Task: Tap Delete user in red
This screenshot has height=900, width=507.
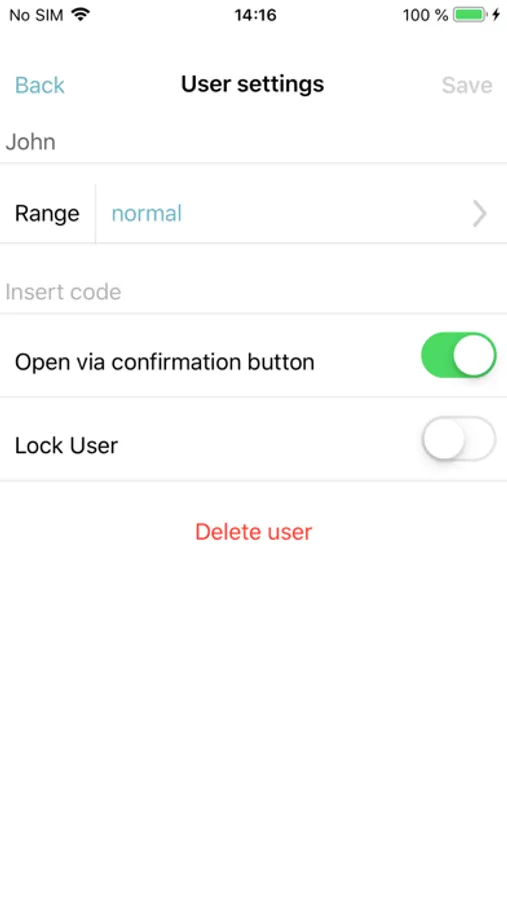Action: click(253, 532)
